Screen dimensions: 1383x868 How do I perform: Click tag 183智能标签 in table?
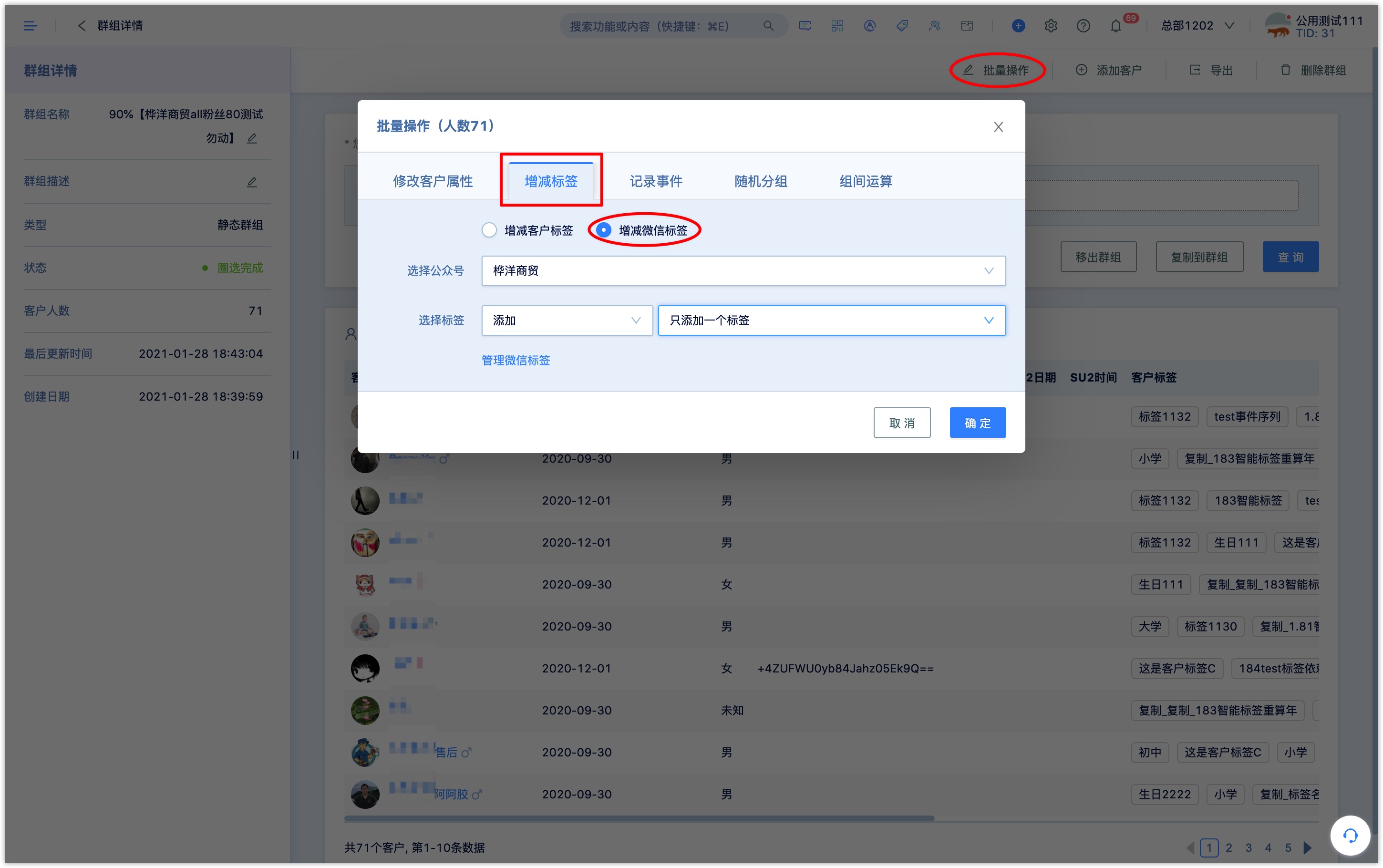1248,501
